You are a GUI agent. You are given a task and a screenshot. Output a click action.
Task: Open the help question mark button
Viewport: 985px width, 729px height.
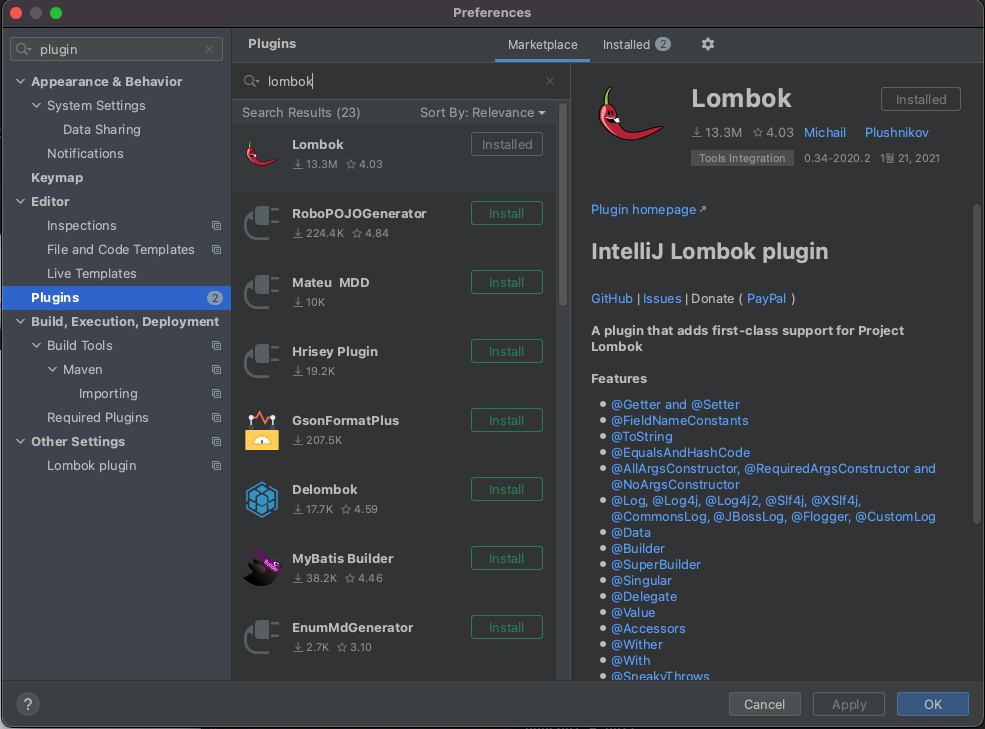point(28,704)
